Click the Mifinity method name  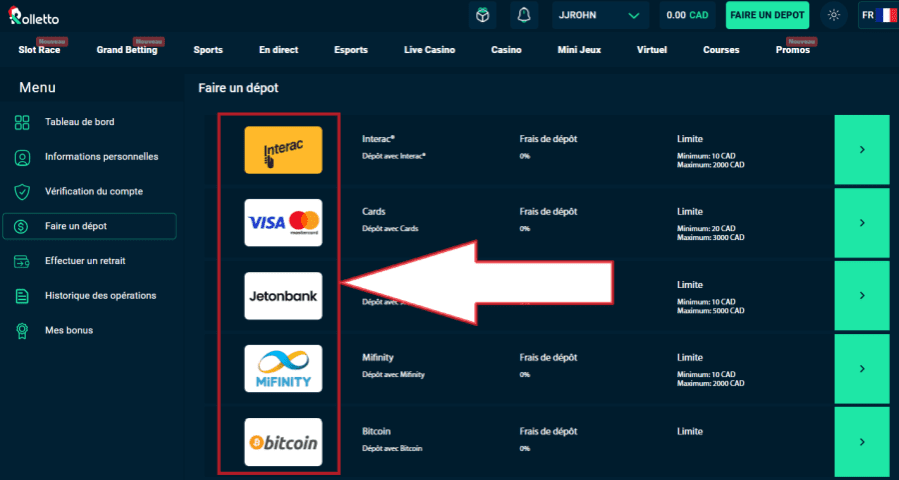(x=378, y=357)
